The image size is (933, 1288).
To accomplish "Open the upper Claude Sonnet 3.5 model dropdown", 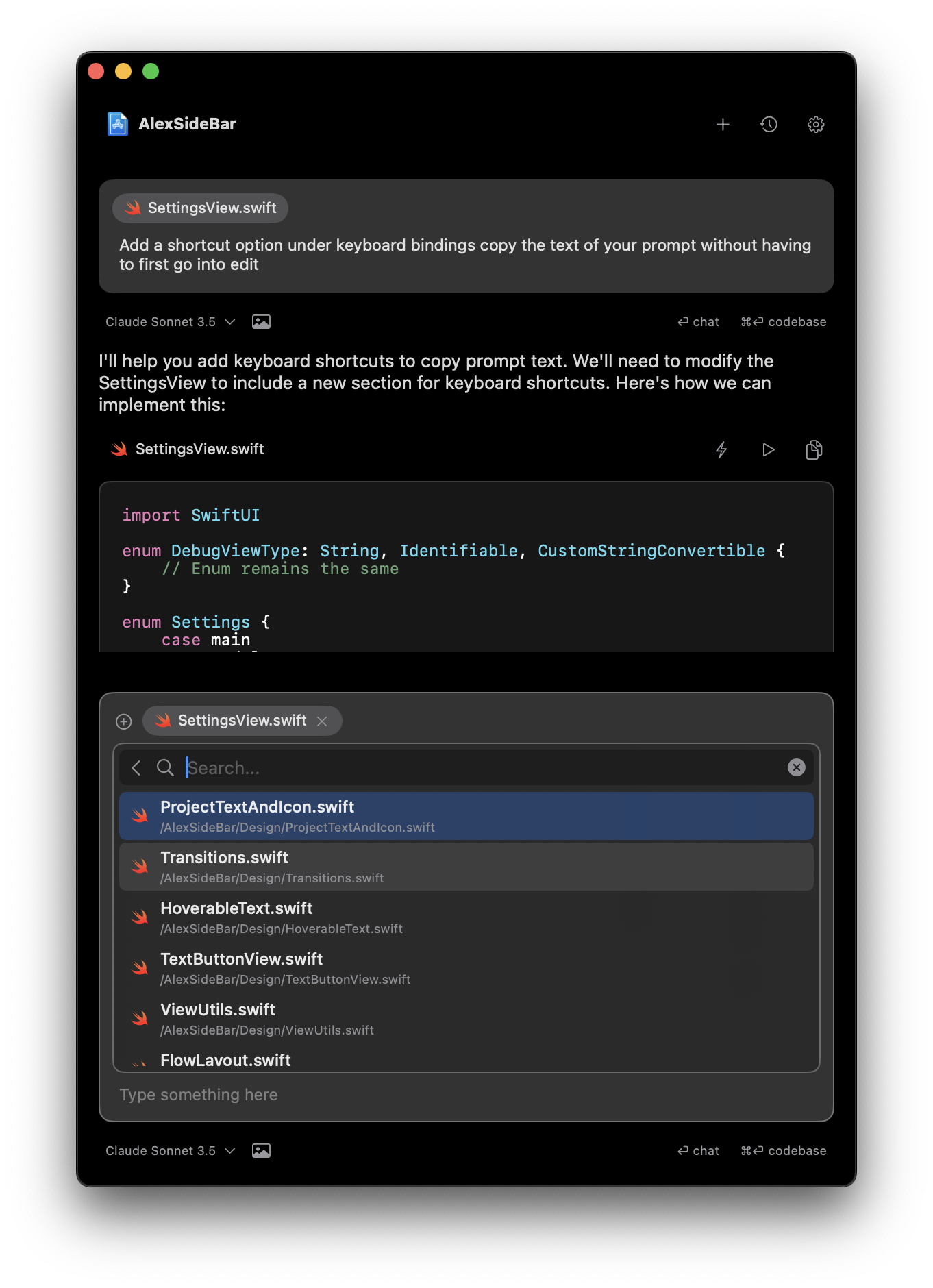I will (170, 321).
